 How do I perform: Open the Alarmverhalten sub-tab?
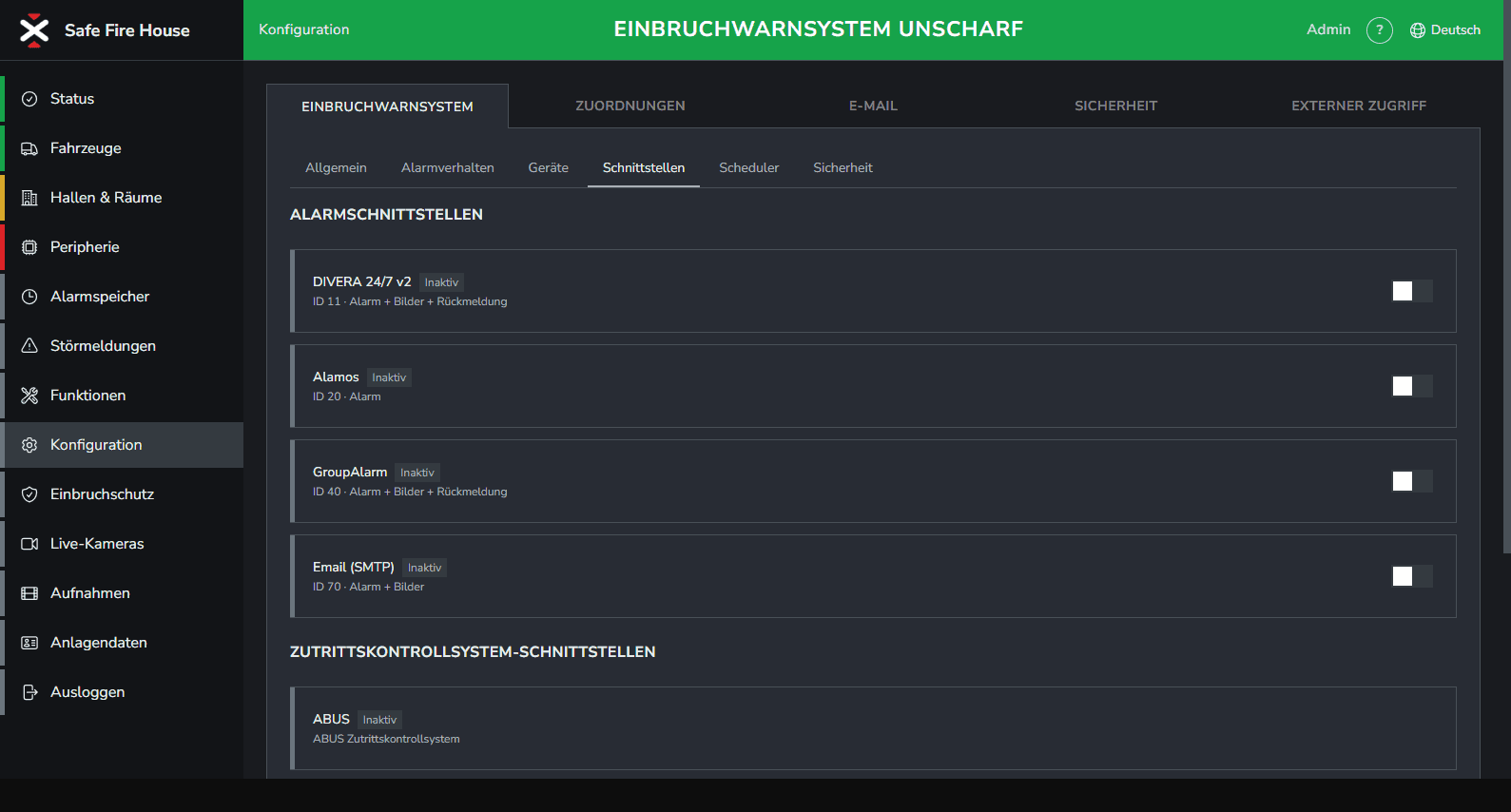tap(448, 167)
